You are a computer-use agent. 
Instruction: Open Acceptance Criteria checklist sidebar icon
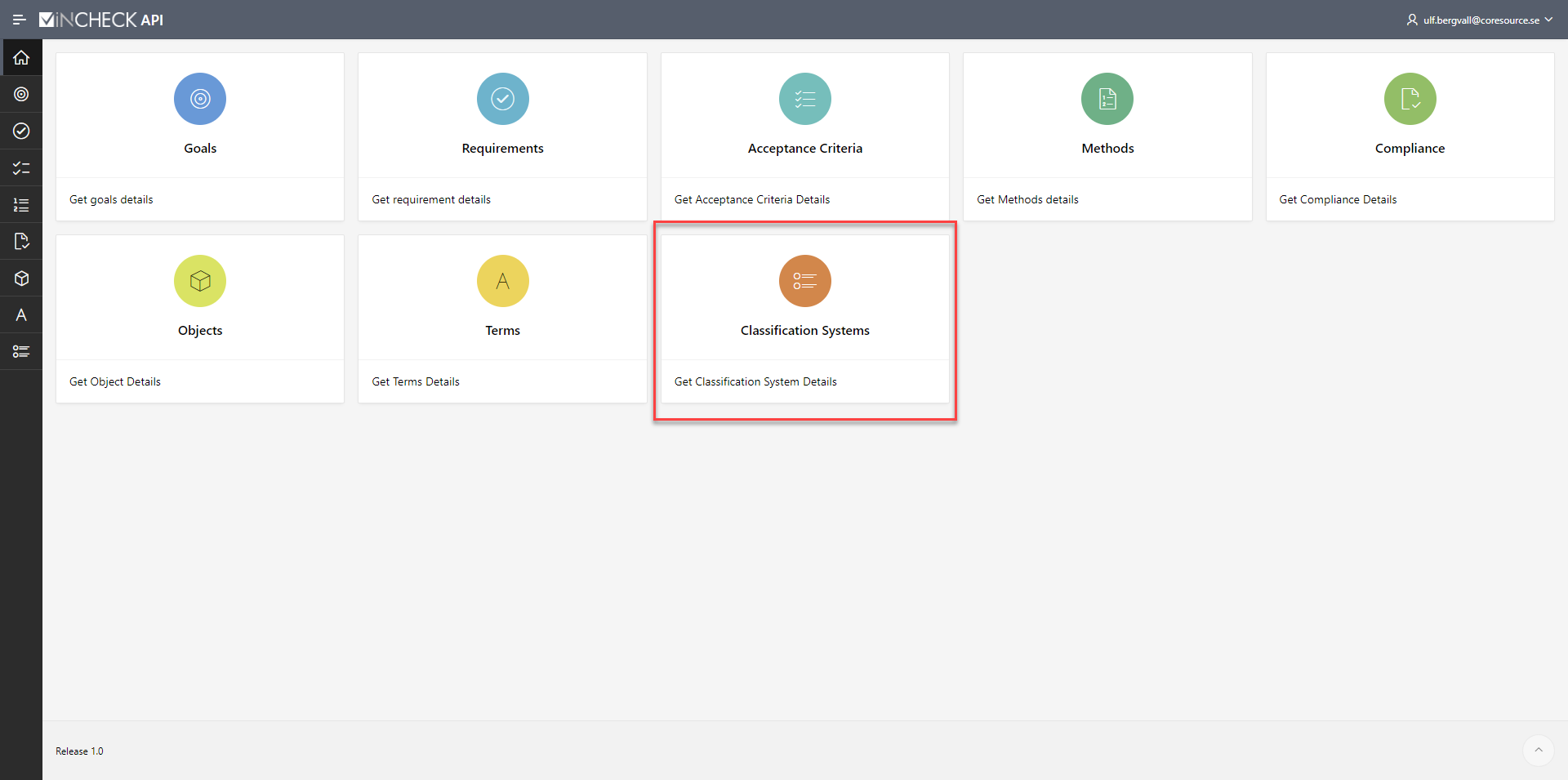coord(21,168)
